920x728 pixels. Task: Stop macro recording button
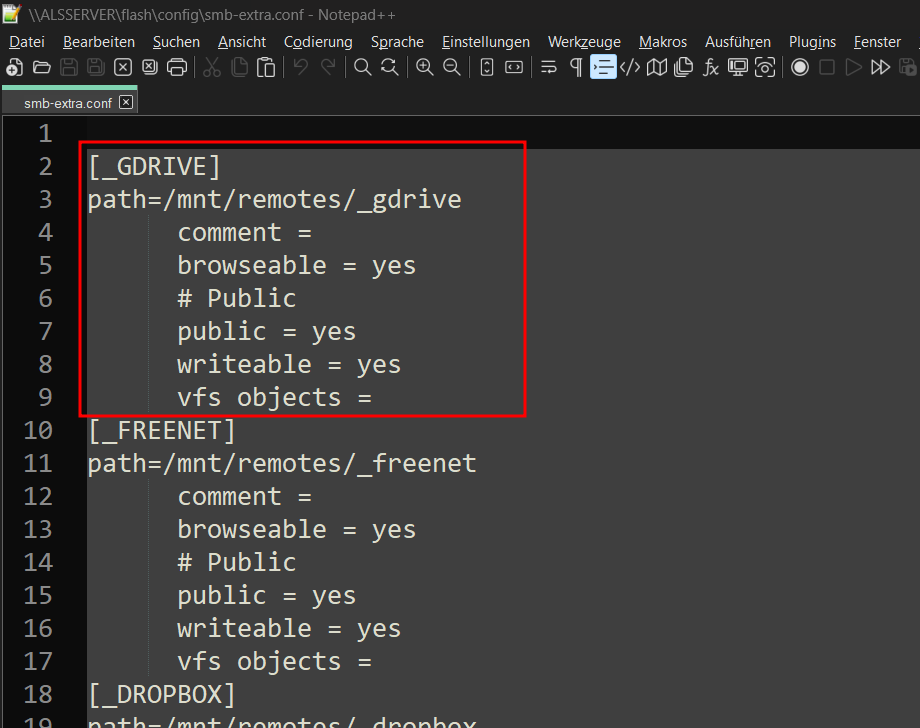coord(827,67)
